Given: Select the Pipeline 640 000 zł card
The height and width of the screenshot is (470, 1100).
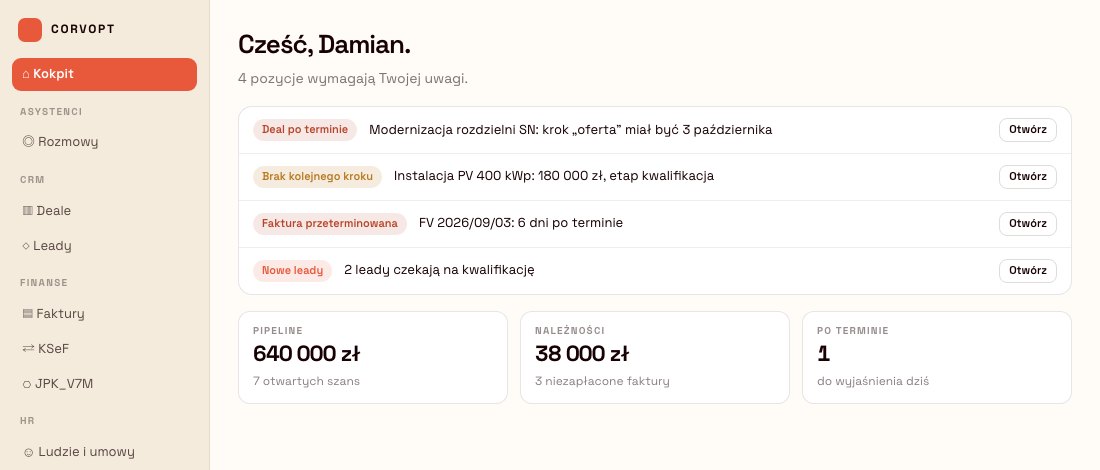Looking at the screenshot, I should [x=373, y=358].
